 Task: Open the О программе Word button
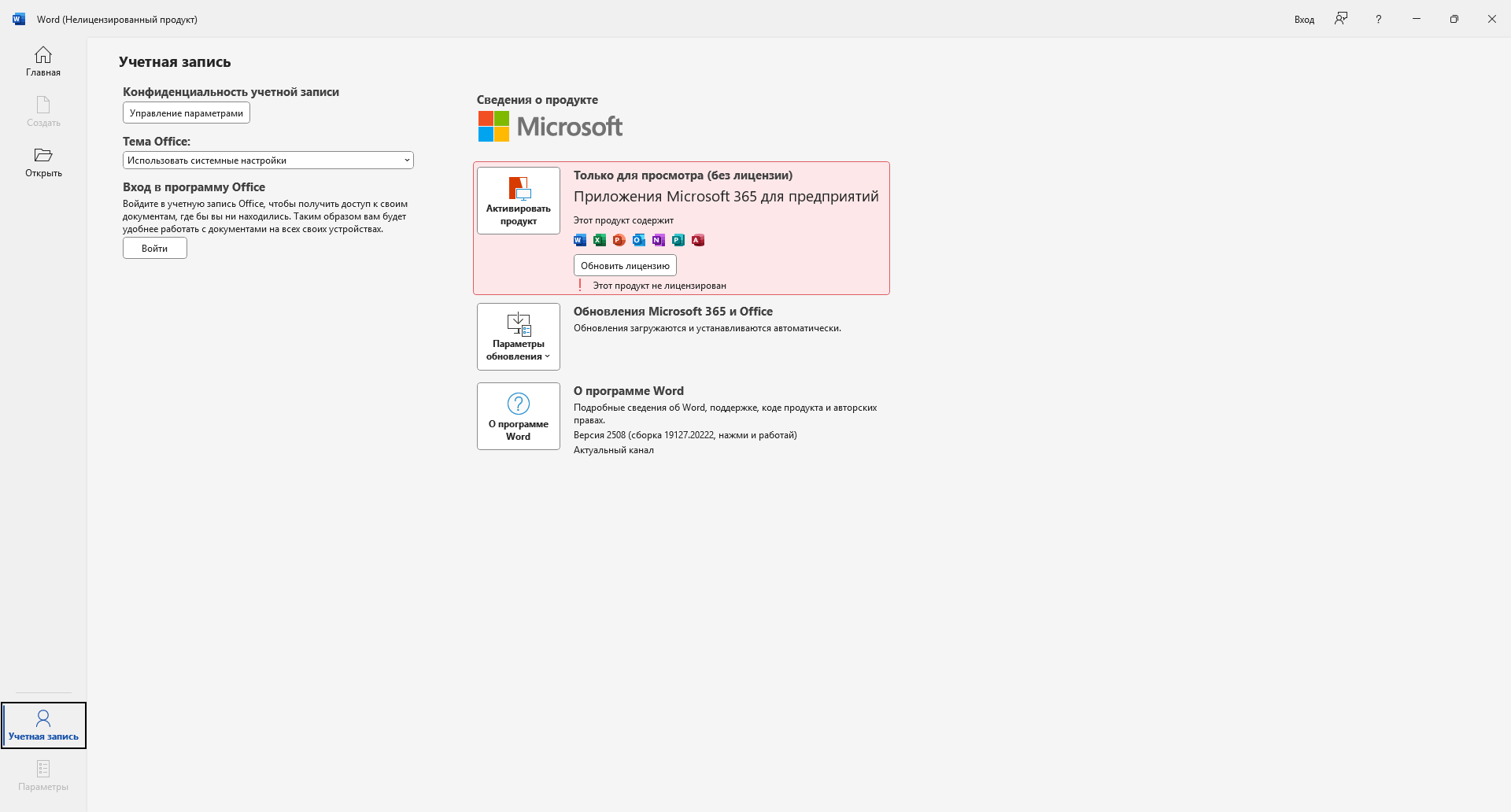(519, 416)
